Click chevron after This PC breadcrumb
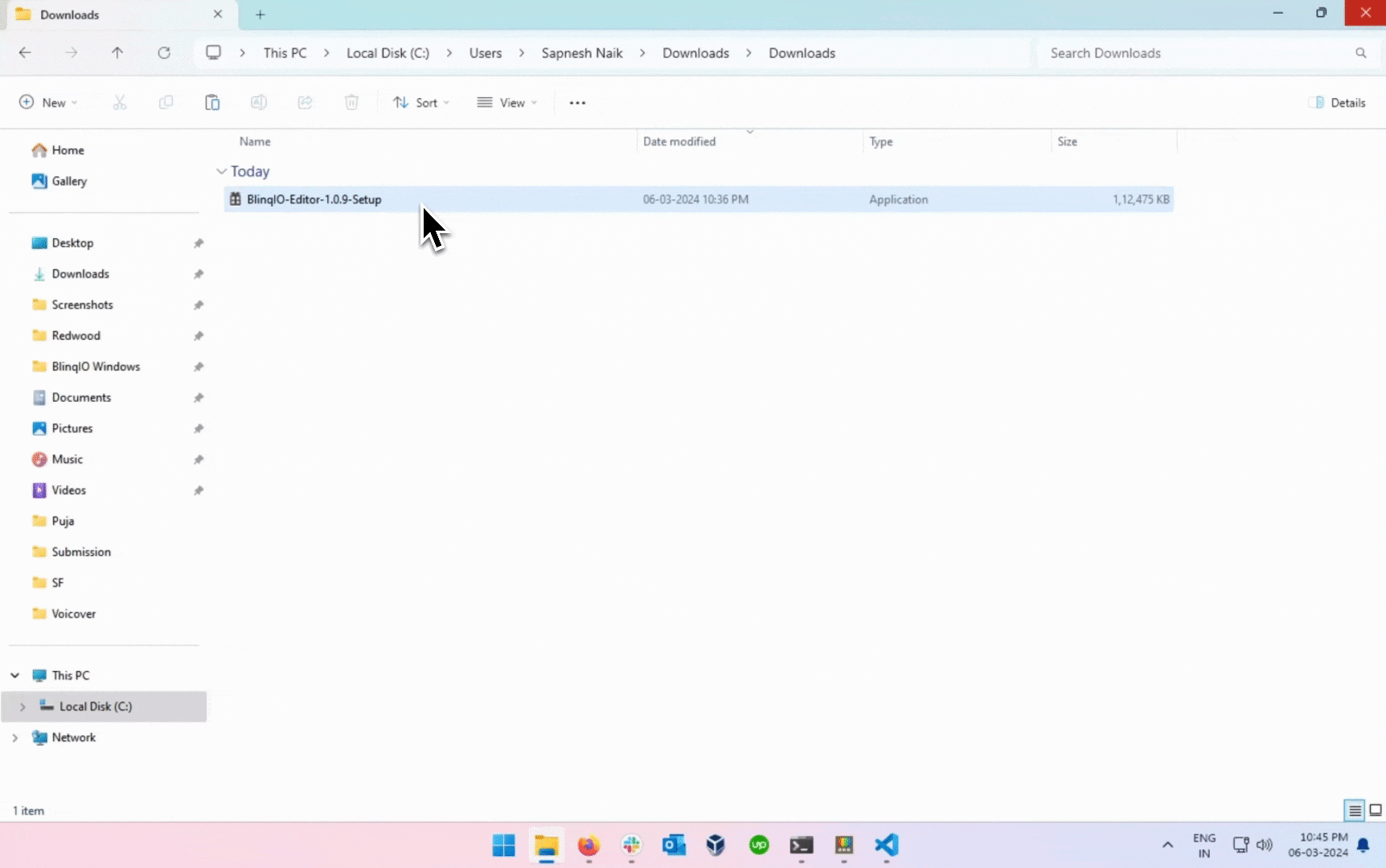The height and width of the screenshot is (868, 1386). [326, 53]
